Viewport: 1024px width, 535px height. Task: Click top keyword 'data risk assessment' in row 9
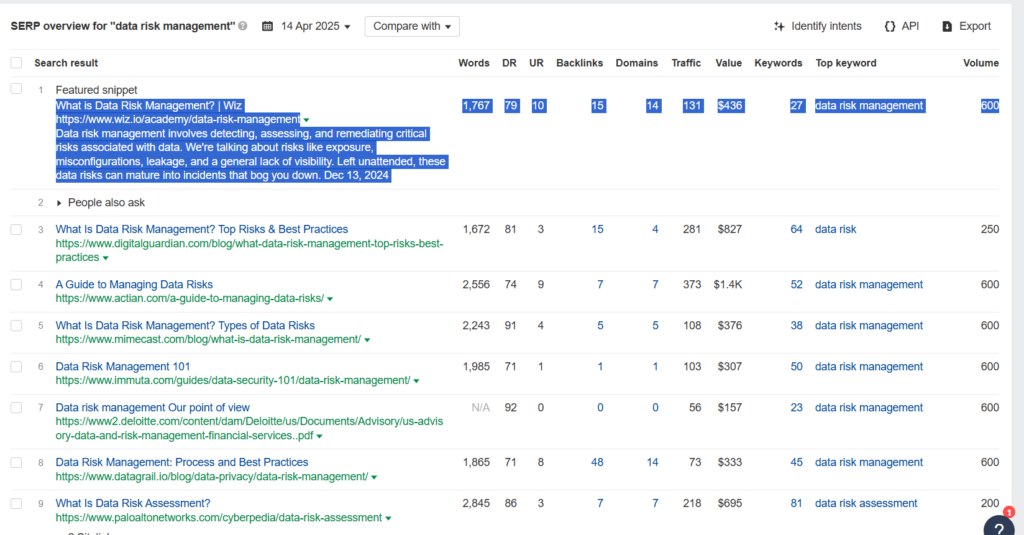[866, 504]
